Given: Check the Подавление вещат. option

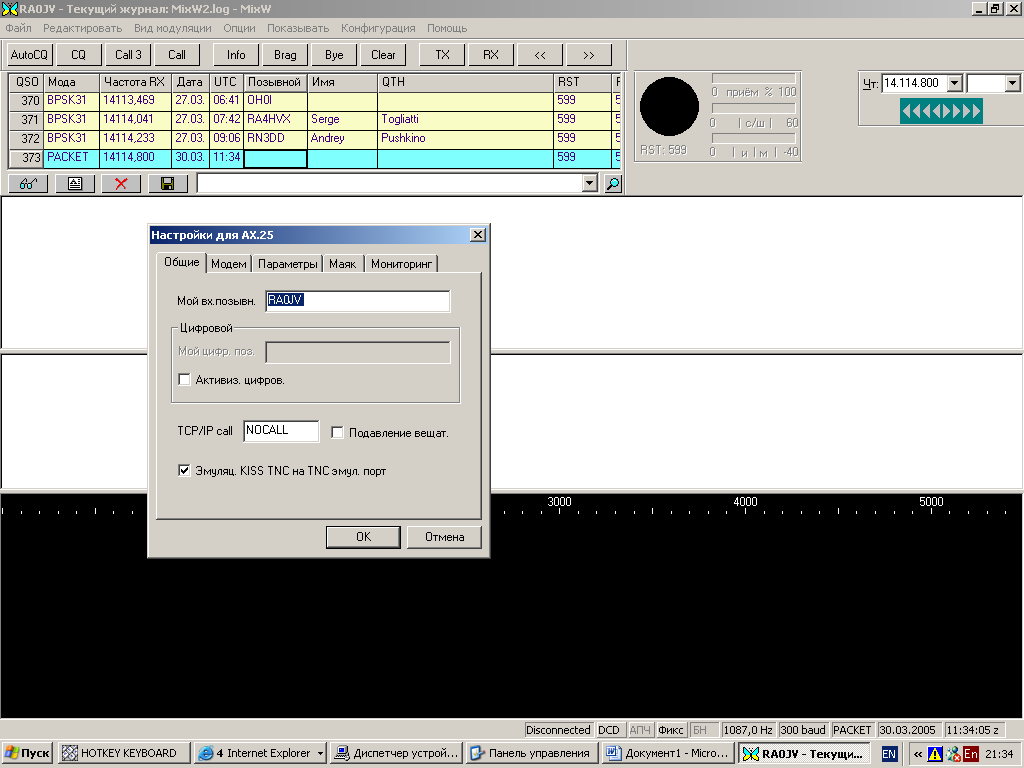Looking at the screenshot, I should click(338, 433).
